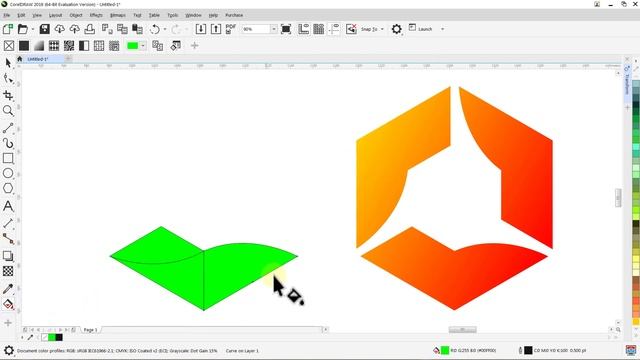This screenshot has height=360, width=640.
Task: Select the Vector pattern fill option
Action: [x=54, y=46]
